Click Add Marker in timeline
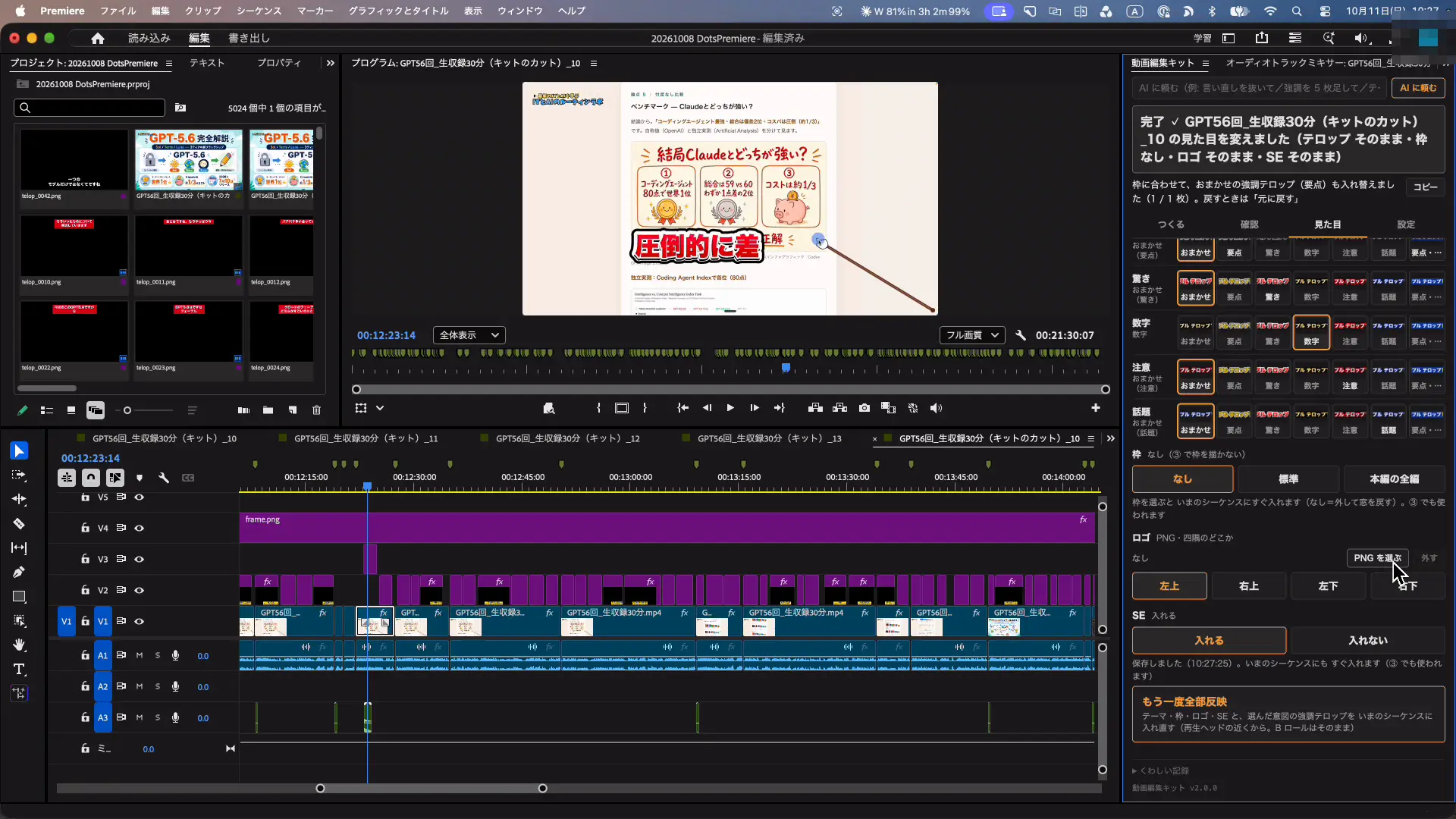1456x819 pixels. point(140,478)
